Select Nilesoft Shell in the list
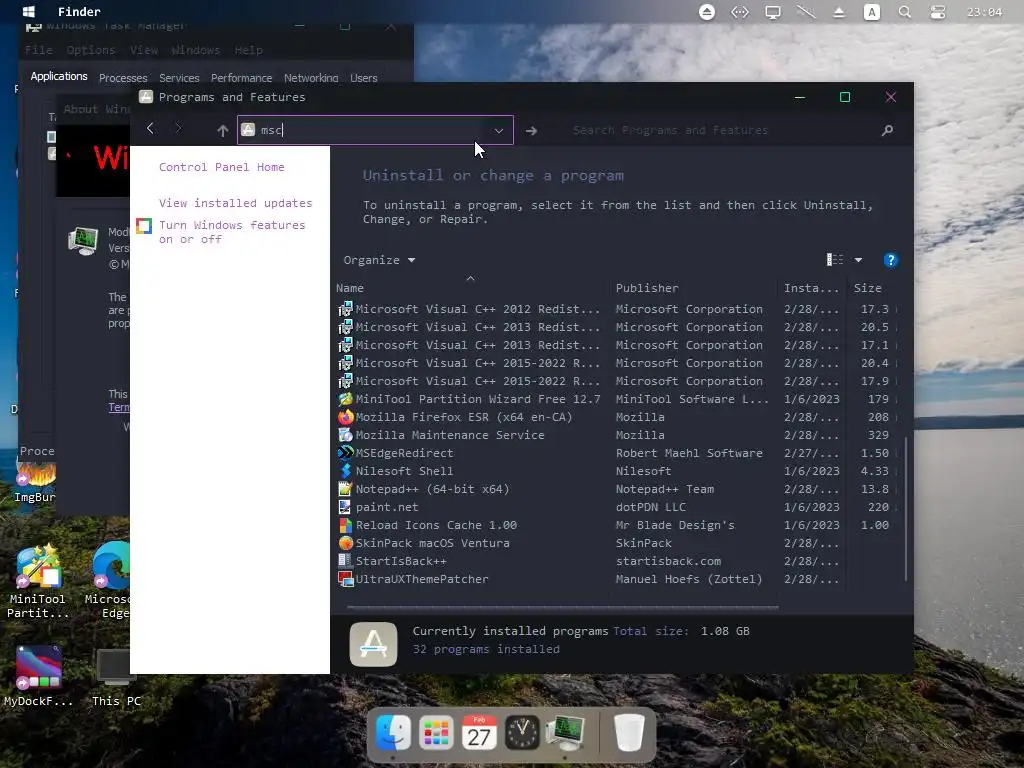1024x768 pixels. point(616,471)
